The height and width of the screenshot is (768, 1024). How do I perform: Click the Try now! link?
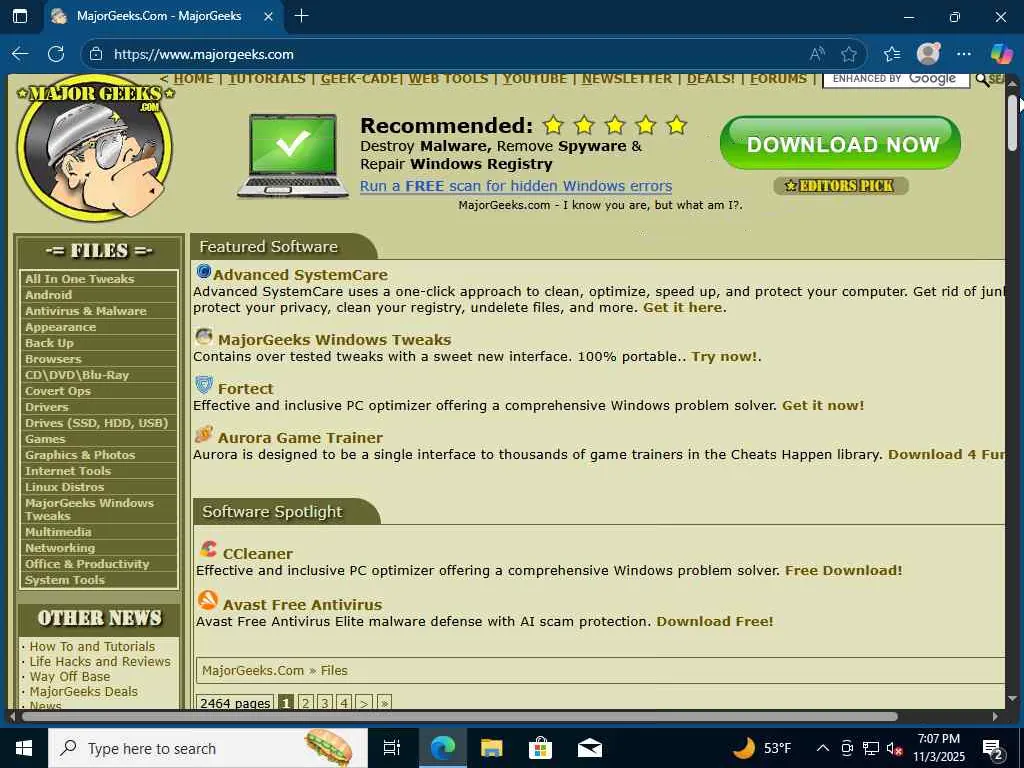(724, 357)
